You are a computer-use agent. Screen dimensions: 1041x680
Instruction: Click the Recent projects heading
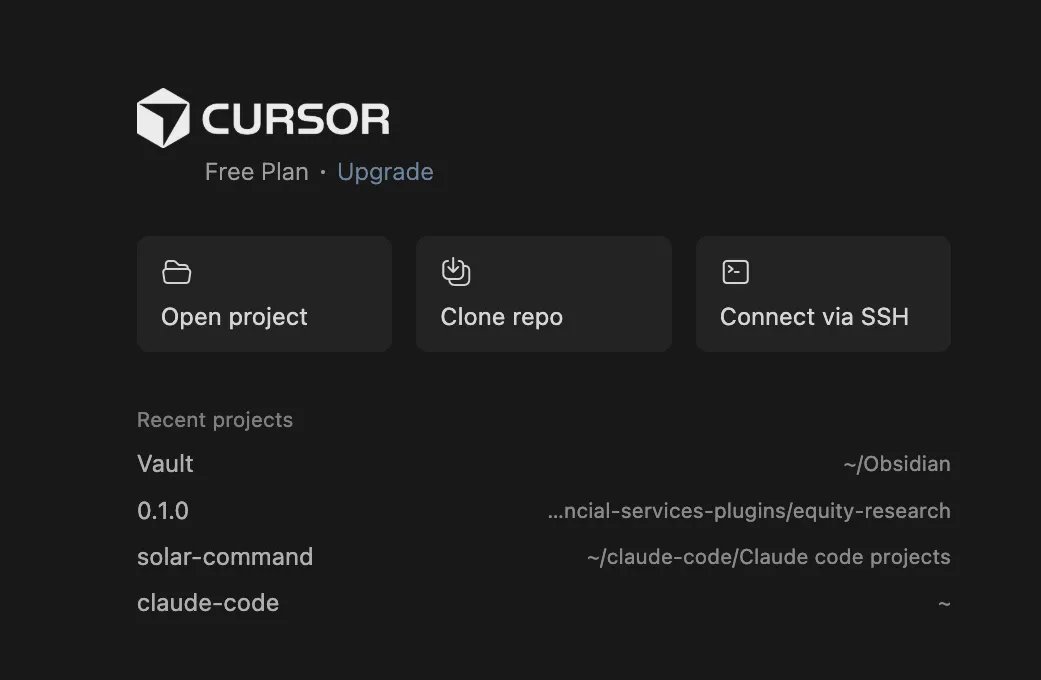(x=214, y=420)
